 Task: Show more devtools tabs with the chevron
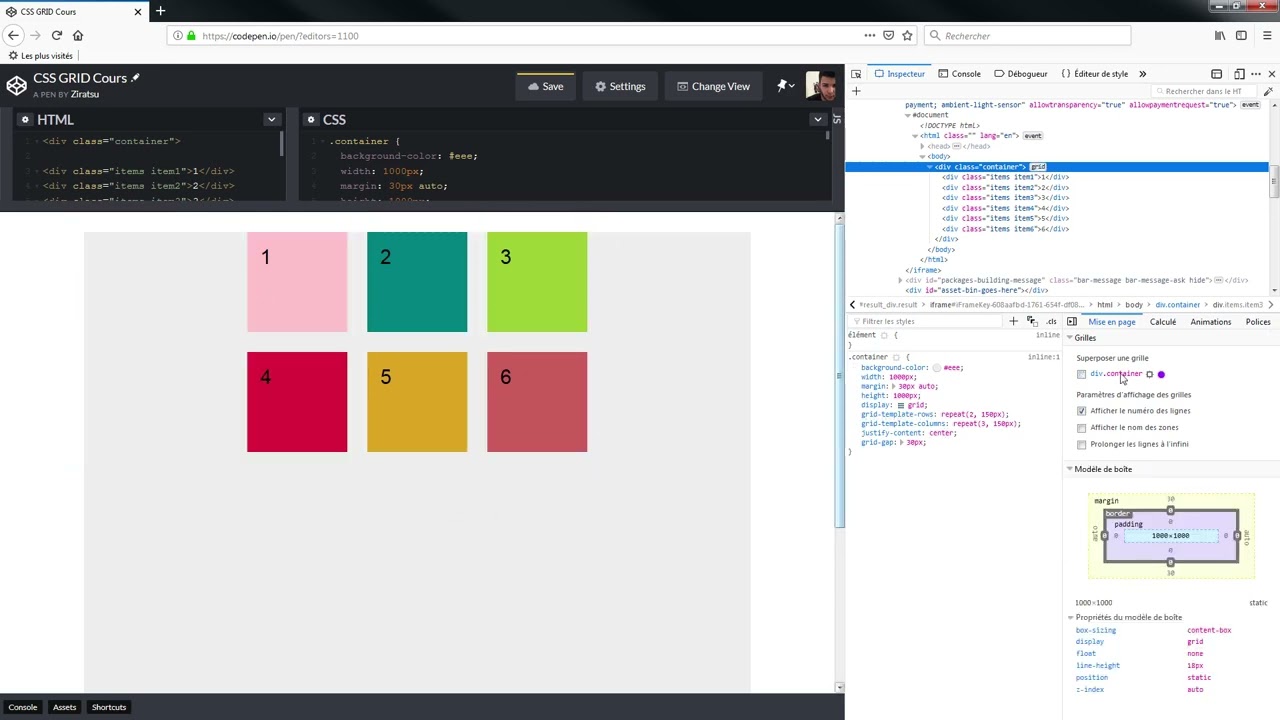tap(1142, 74)
